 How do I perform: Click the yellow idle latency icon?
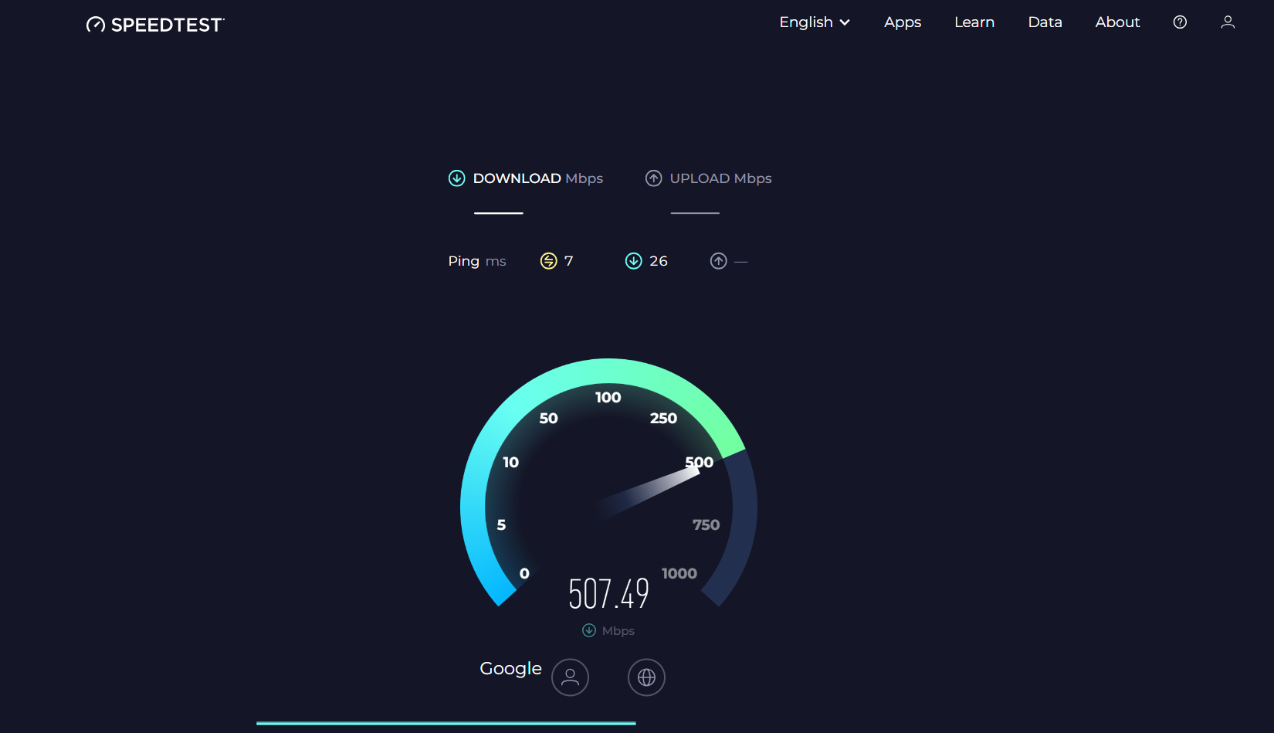pyautogui.click(x=548, y=261)
